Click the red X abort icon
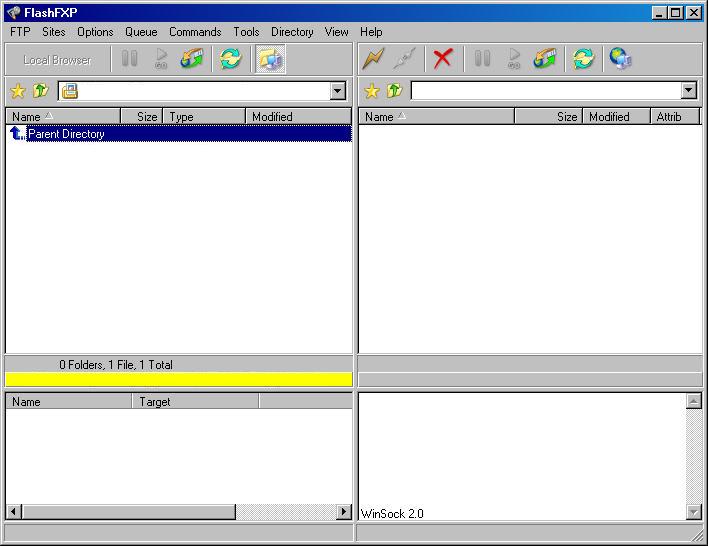Viewport: 708px width, 546px height. (x=442, y=59)
